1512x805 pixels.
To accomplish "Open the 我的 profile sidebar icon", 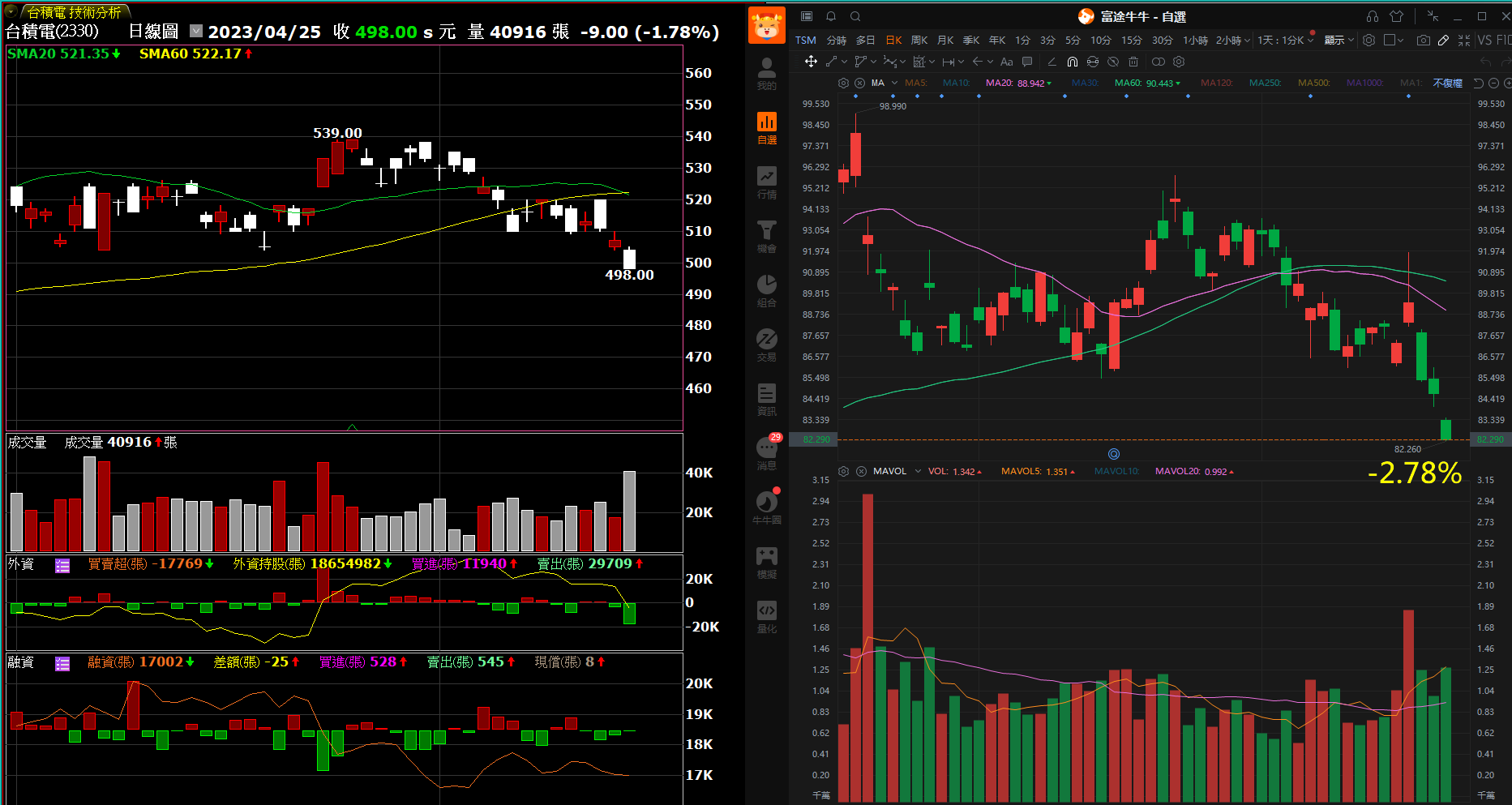I will pyautogui.click(x=766, y=73).
